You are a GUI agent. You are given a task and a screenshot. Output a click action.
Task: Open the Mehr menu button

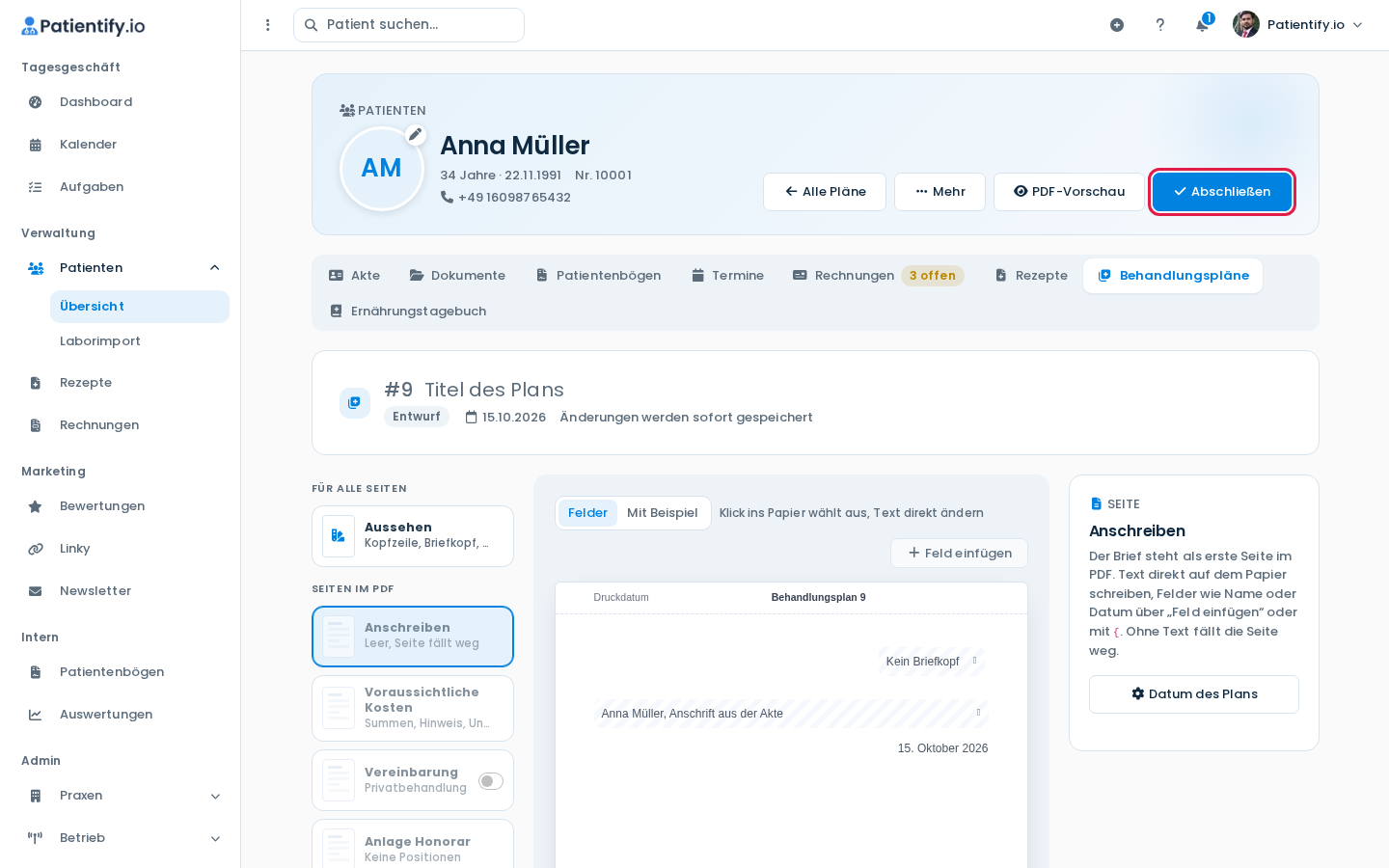[940, 192]
